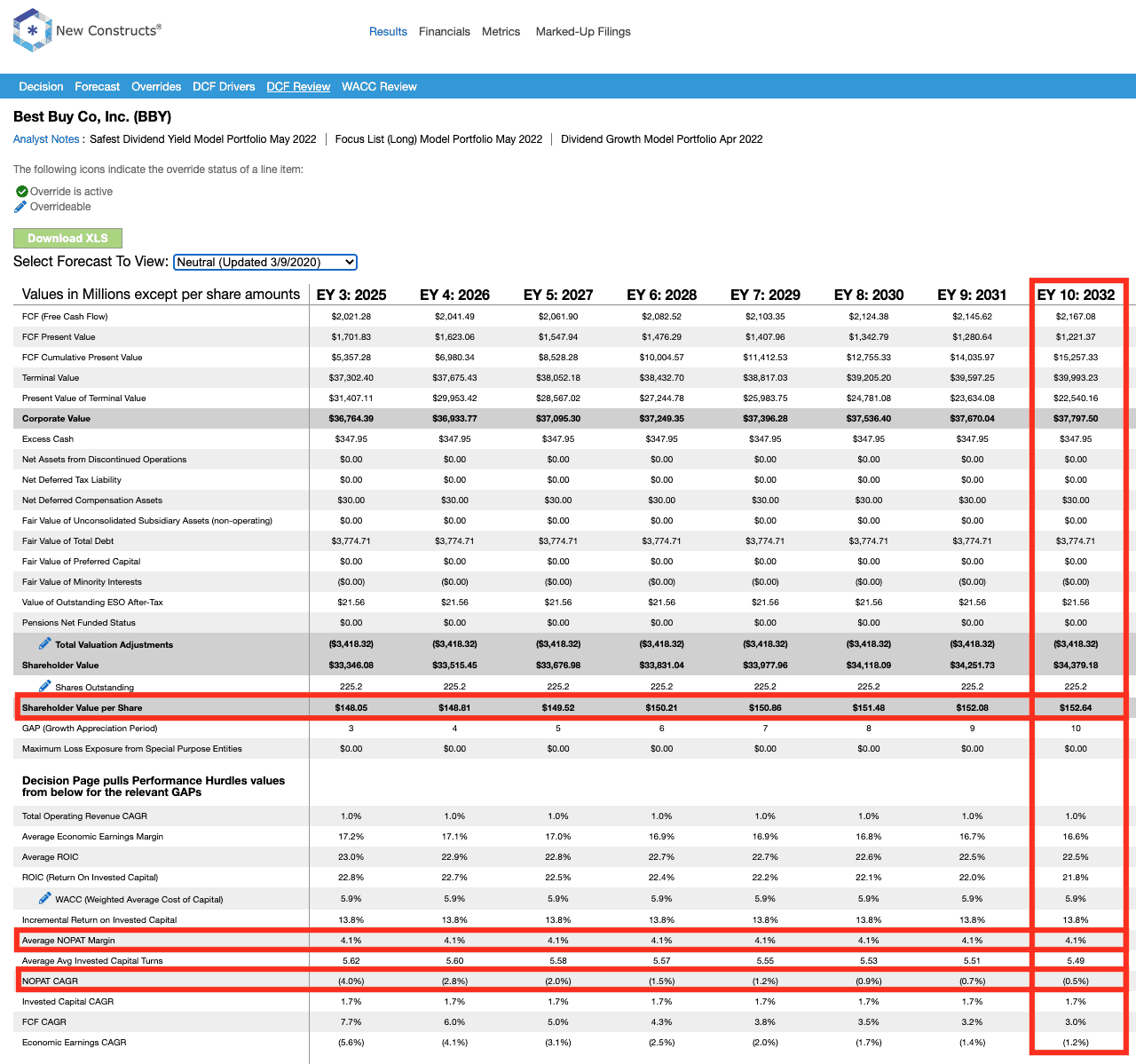The image size is (1136, 1064).
Task: Click the Best Buy Co, Inc. (BBY) heading
Action: click(x=92, y=116)
